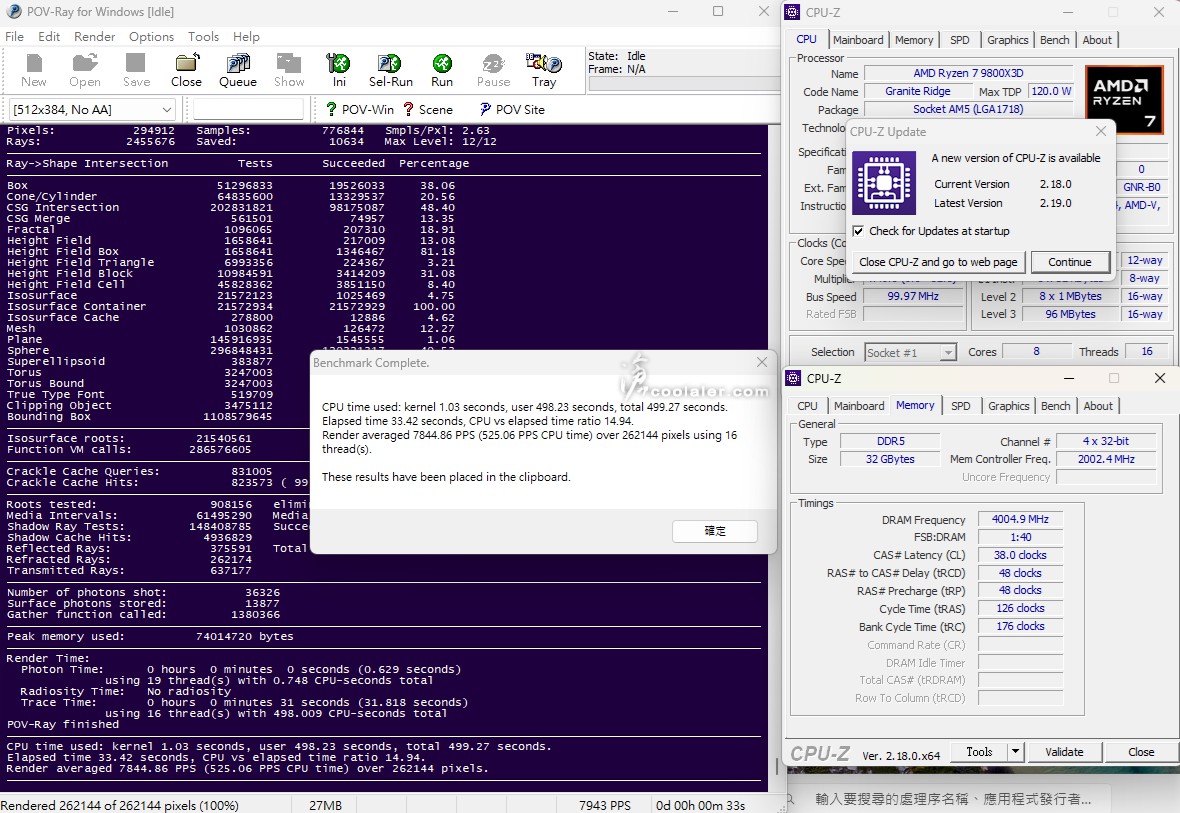
Task: Open the POV Site link icon
Action: pos(511,109)
